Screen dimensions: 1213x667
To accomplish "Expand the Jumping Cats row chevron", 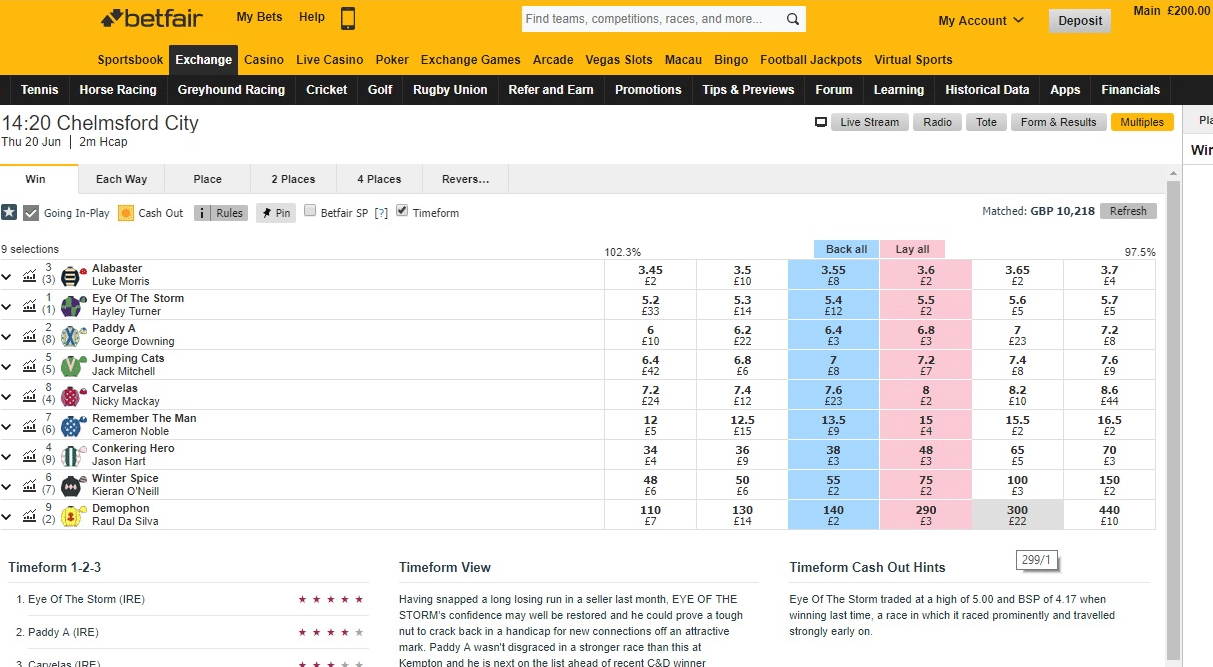I will (x=7, y=366).
